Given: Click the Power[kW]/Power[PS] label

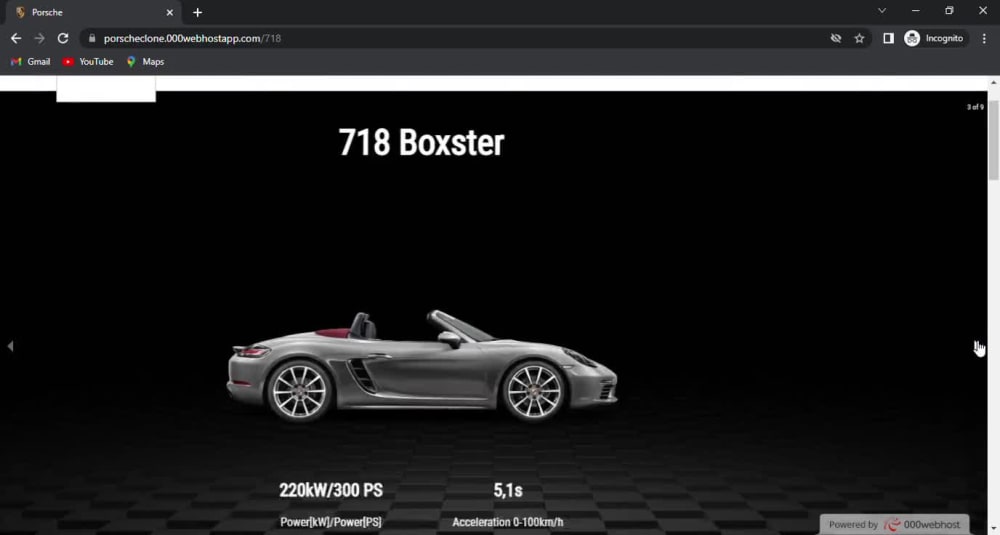Looking at the screenshot, I should pos(331,522).
